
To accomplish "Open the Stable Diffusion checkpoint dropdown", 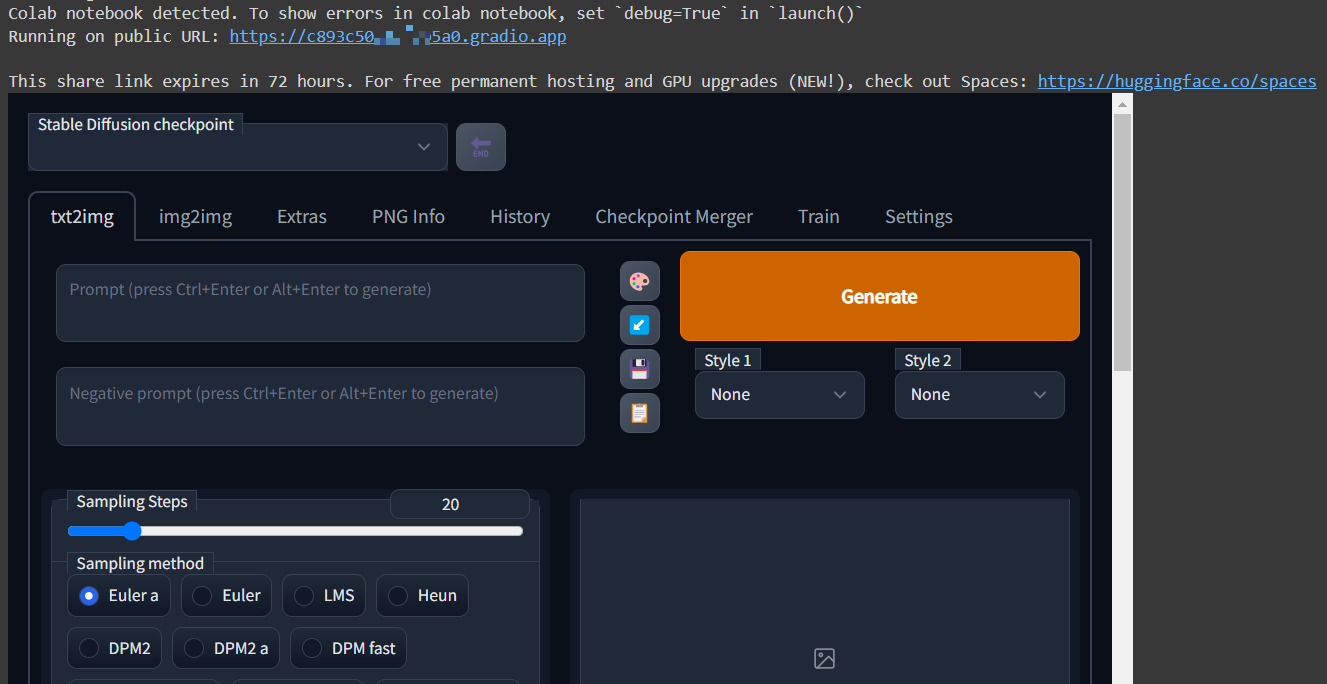I will (238, 147).
